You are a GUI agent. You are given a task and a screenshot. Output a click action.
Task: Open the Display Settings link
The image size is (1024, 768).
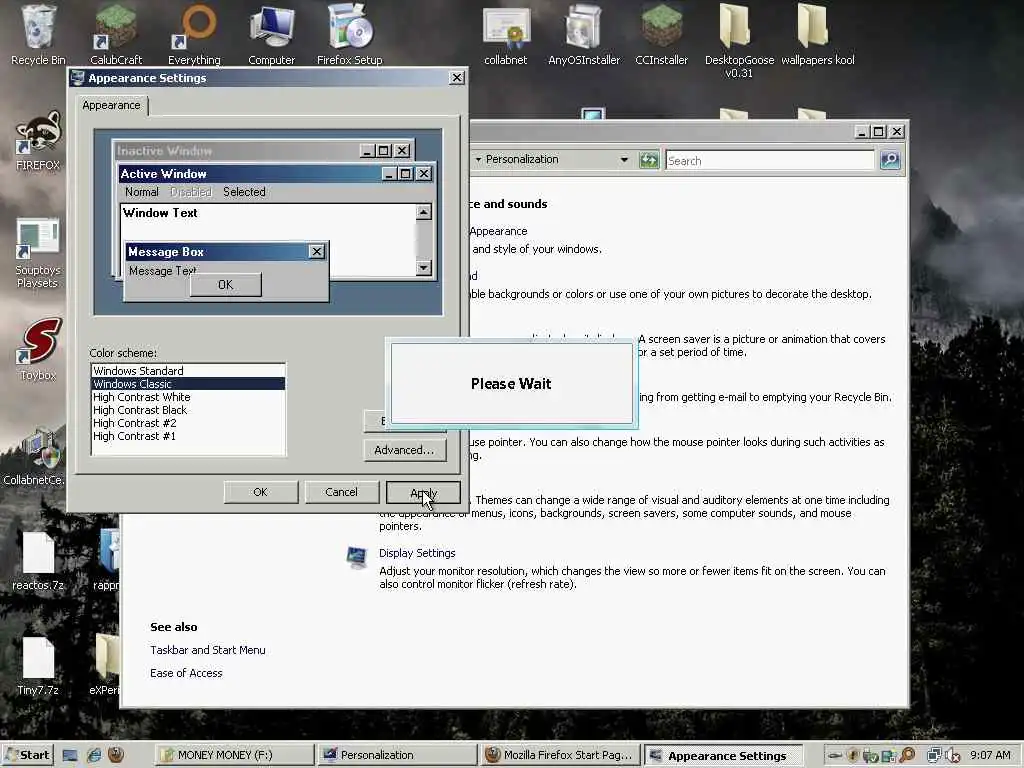click(x=417, y=553)
